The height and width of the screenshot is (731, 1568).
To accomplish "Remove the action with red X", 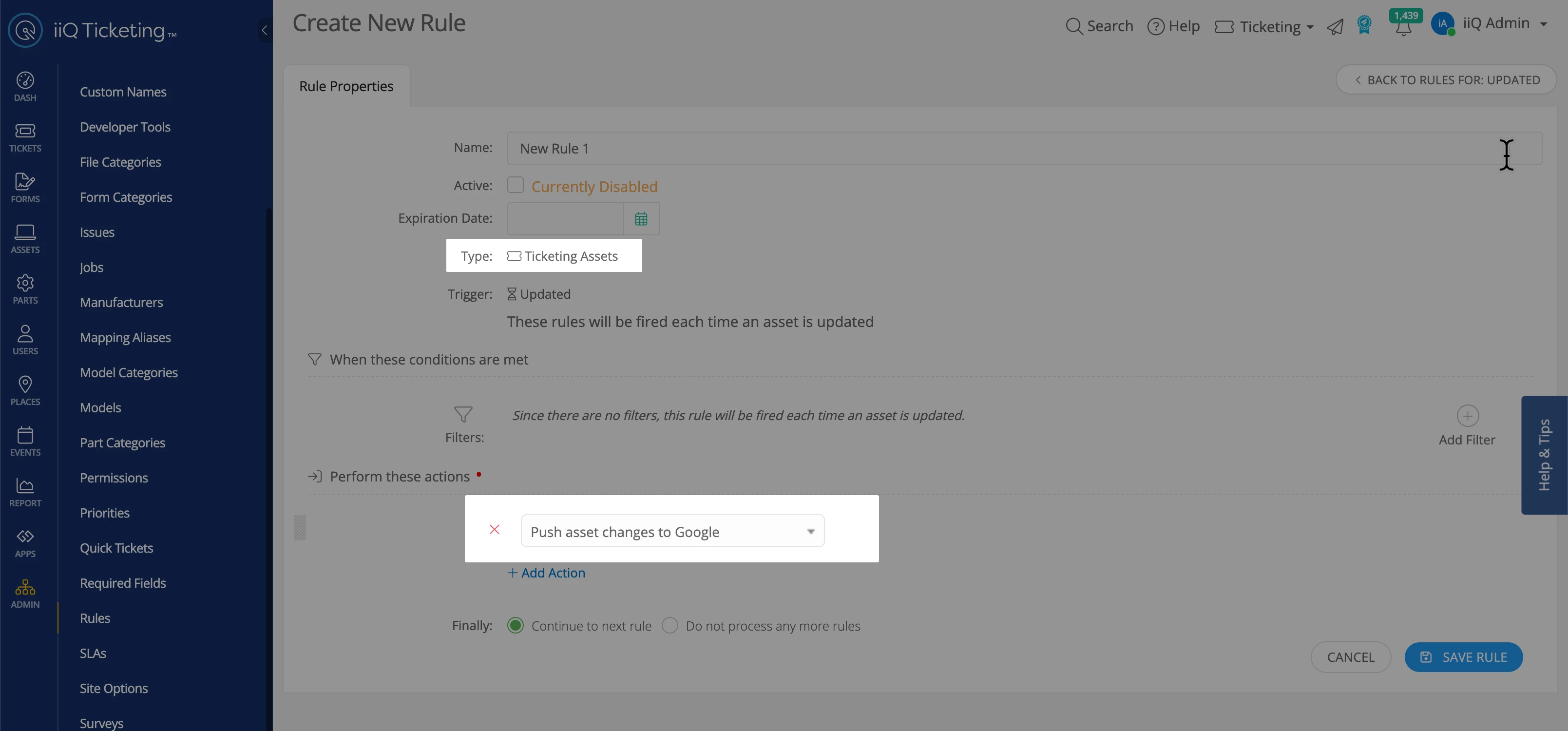I will click(x=494, y=530).
